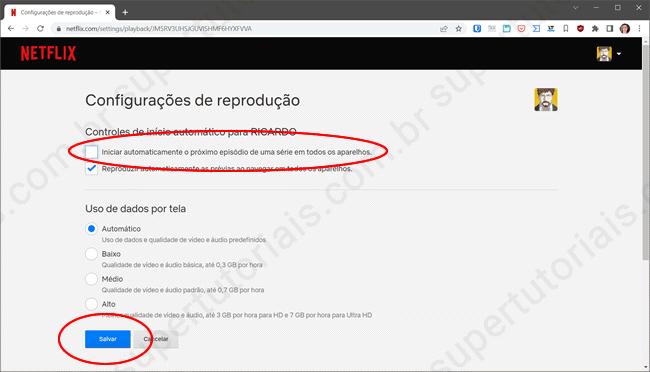Viewport: 650px width, 372px height.
Task: Open the bookmark-ribbon extension icon
Action: tap(566, 29)
